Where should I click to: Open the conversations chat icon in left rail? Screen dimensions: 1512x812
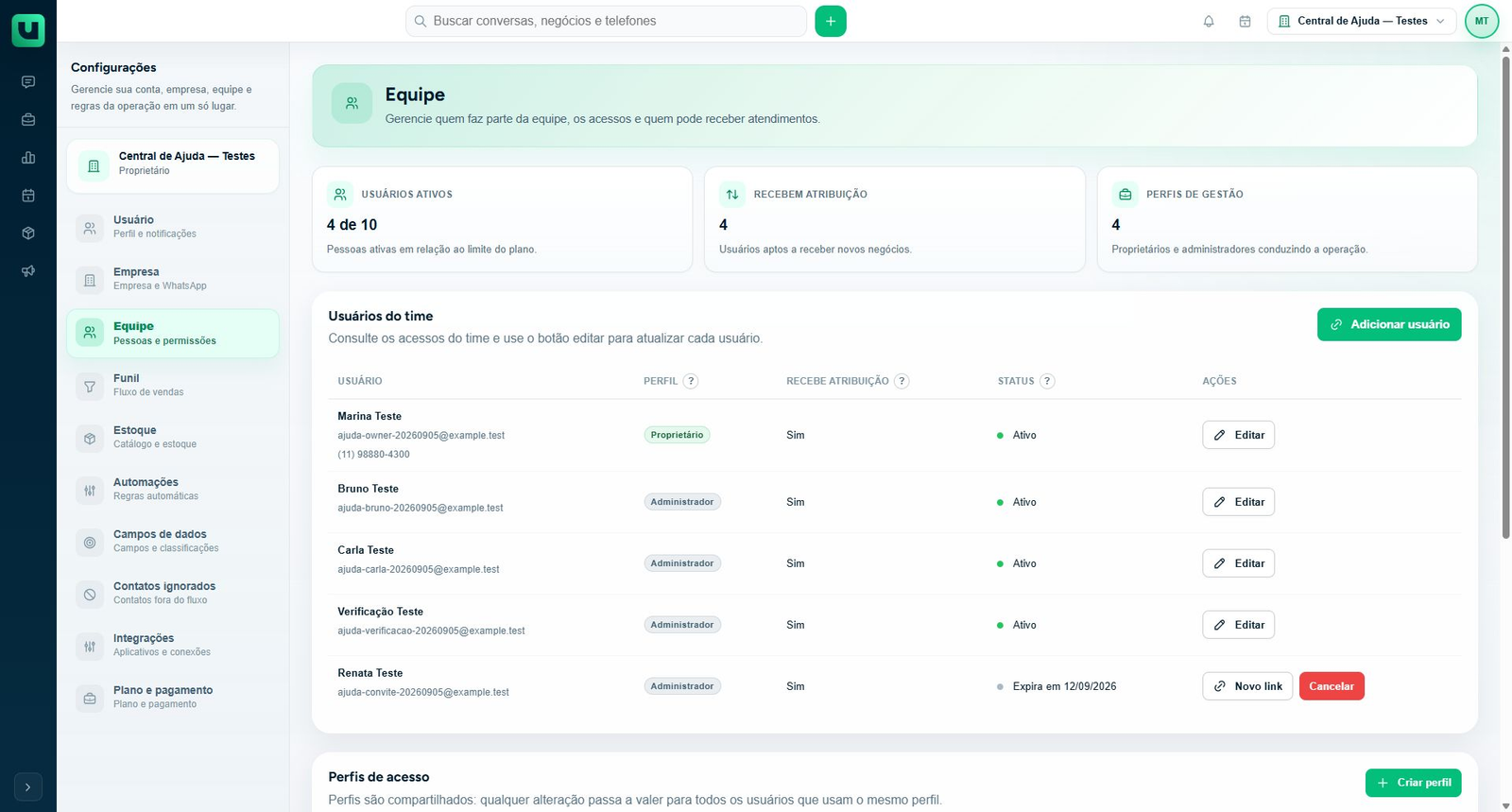point(28,82)
